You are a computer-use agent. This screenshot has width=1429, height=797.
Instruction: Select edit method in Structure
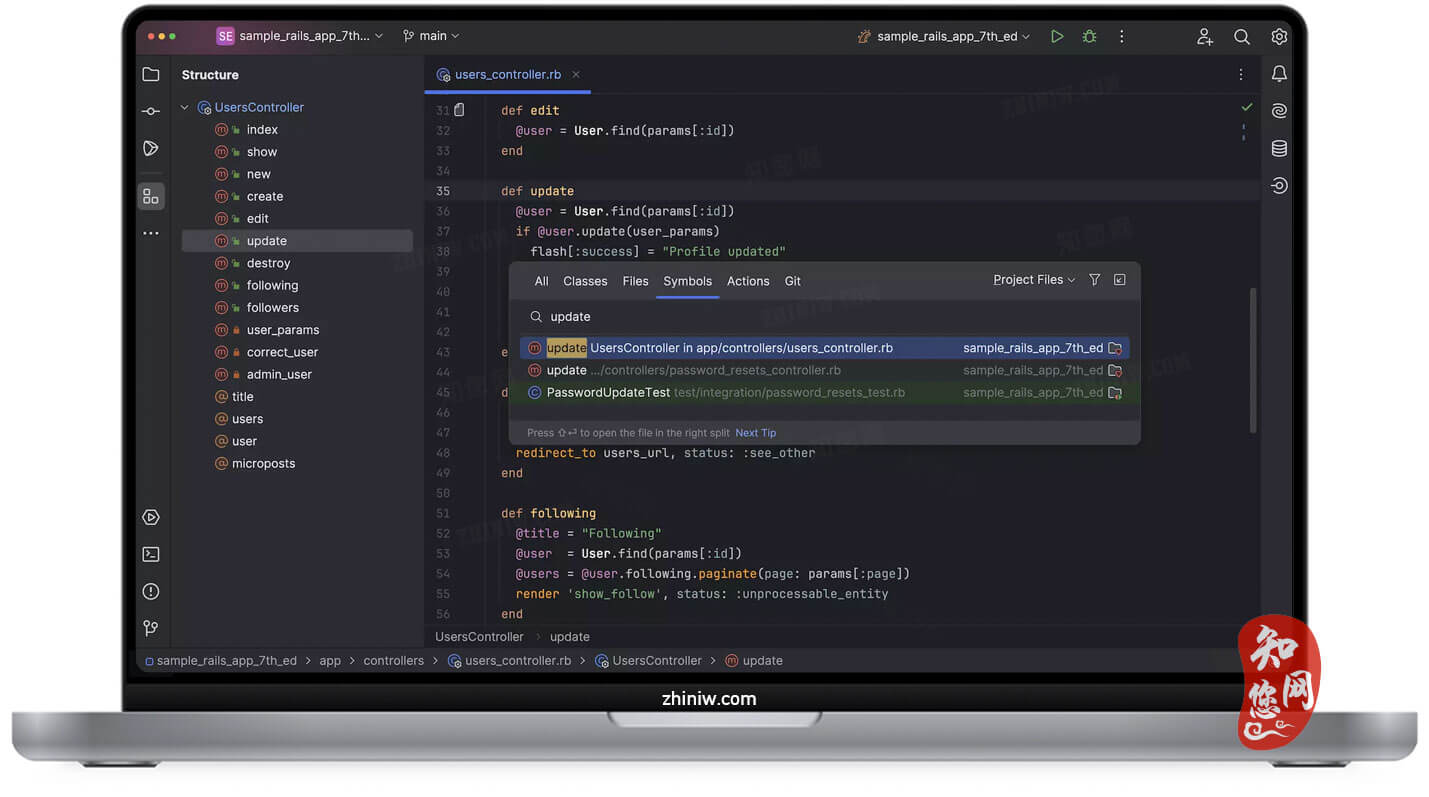click(258, 218)
